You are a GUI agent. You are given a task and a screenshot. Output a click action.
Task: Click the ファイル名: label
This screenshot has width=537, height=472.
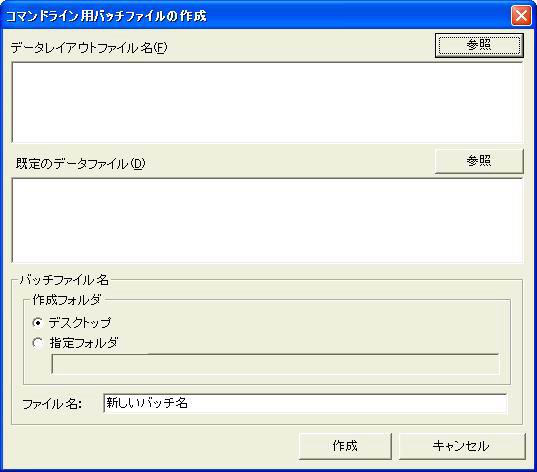point(52,404)
